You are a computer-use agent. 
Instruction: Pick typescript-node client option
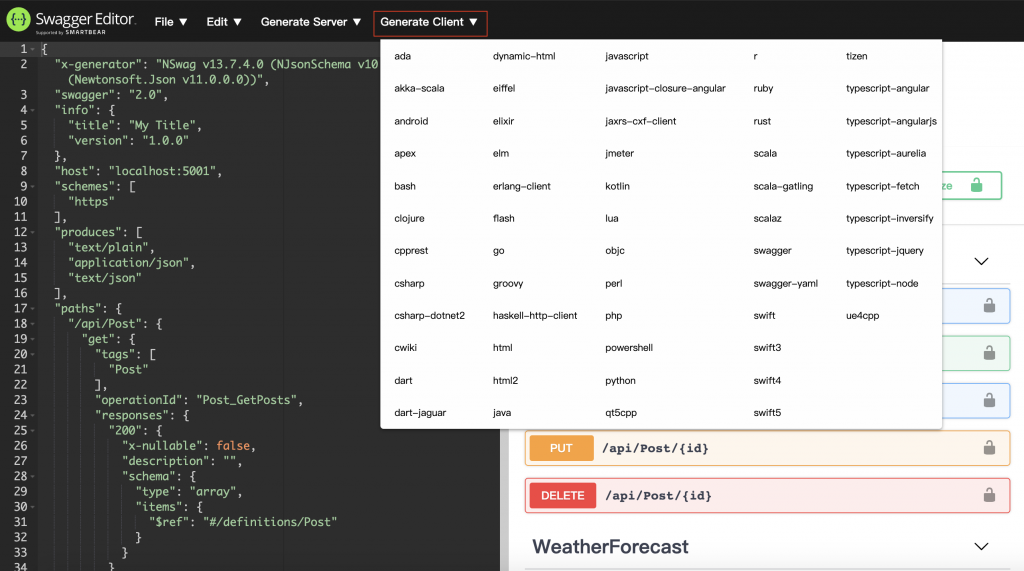(x=882, y=284)
